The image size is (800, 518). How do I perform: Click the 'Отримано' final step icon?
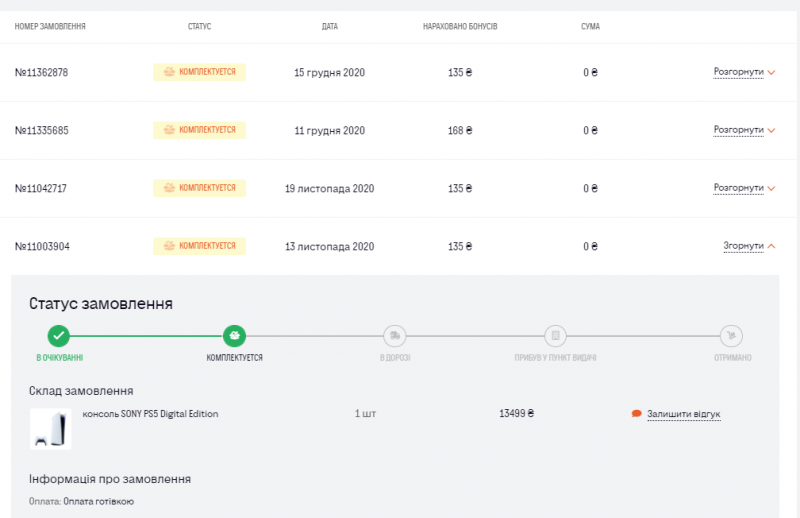point(731,336)
